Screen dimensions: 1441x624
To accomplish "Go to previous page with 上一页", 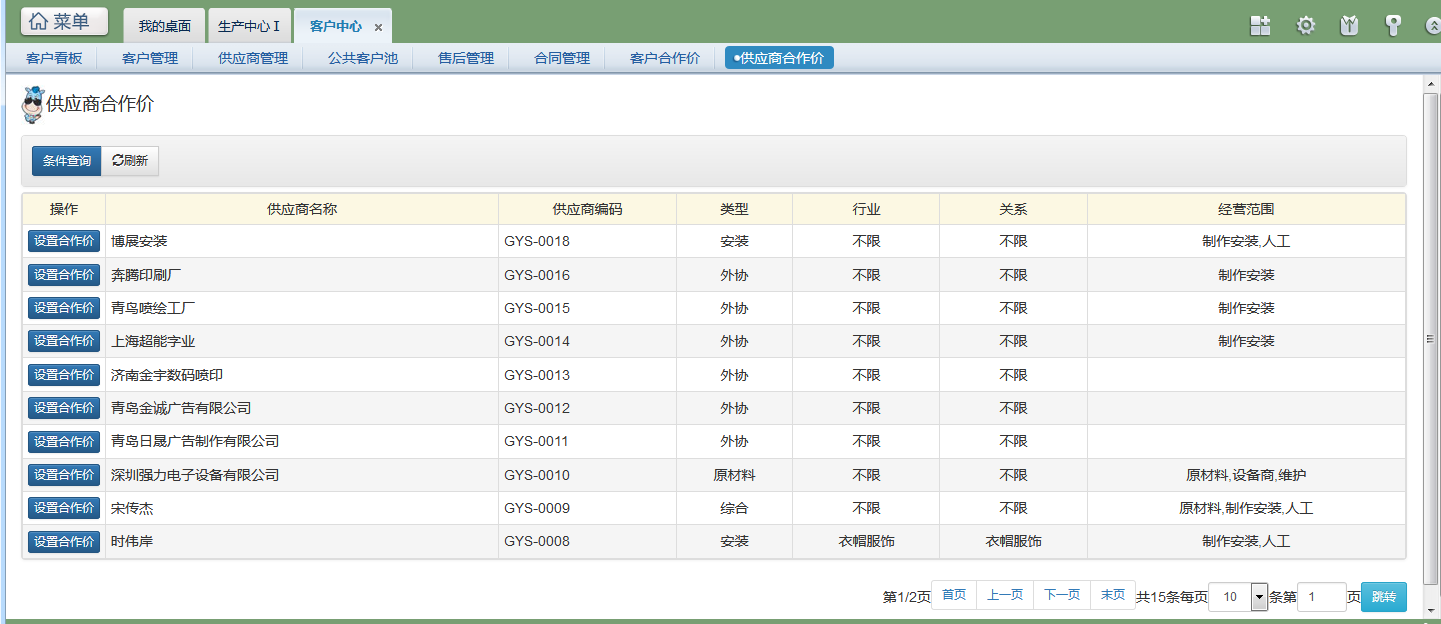I will tap(1005, 595).
